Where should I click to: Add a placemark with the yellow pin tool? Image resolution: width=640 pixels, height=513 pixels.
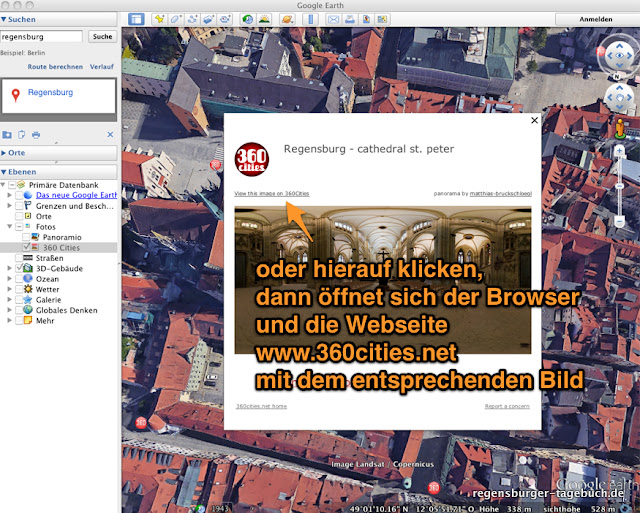tap(160, 19)
